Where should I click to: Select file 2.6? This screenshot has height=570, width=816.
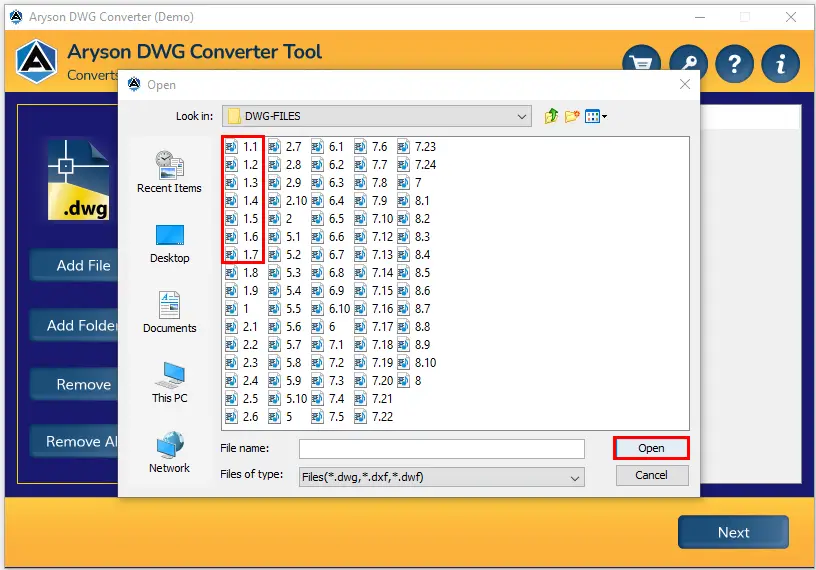(242, 417)
